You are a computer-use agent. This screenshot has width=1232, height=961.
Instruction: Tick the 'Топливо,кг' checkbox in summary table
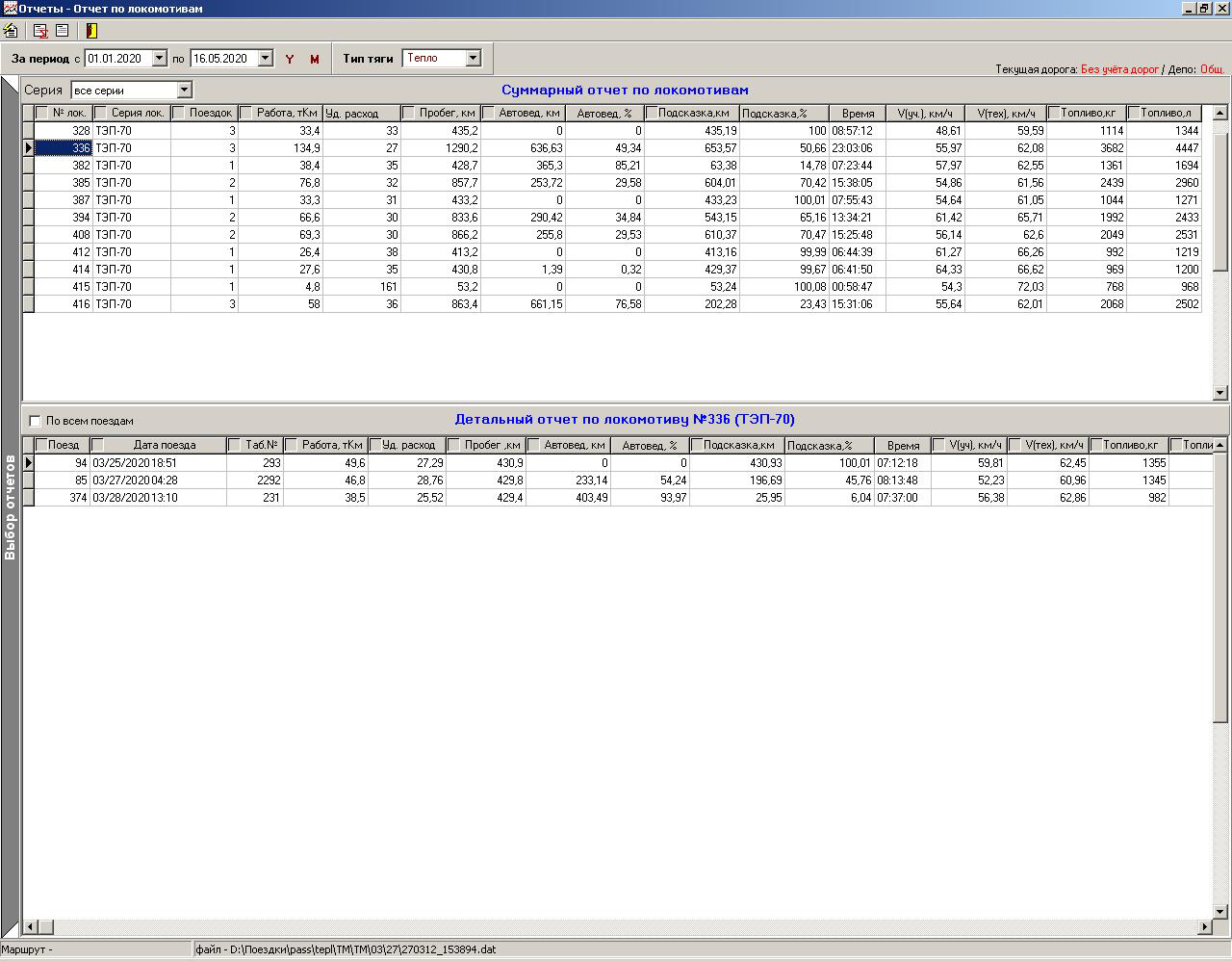point(1054,113)
